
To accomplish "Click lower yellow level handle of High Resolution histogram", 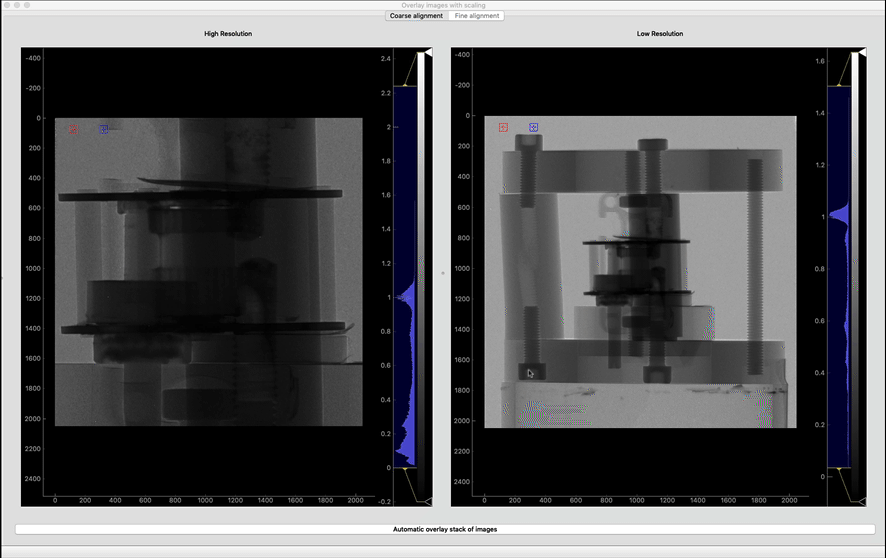I will click(x=406, y=467).
